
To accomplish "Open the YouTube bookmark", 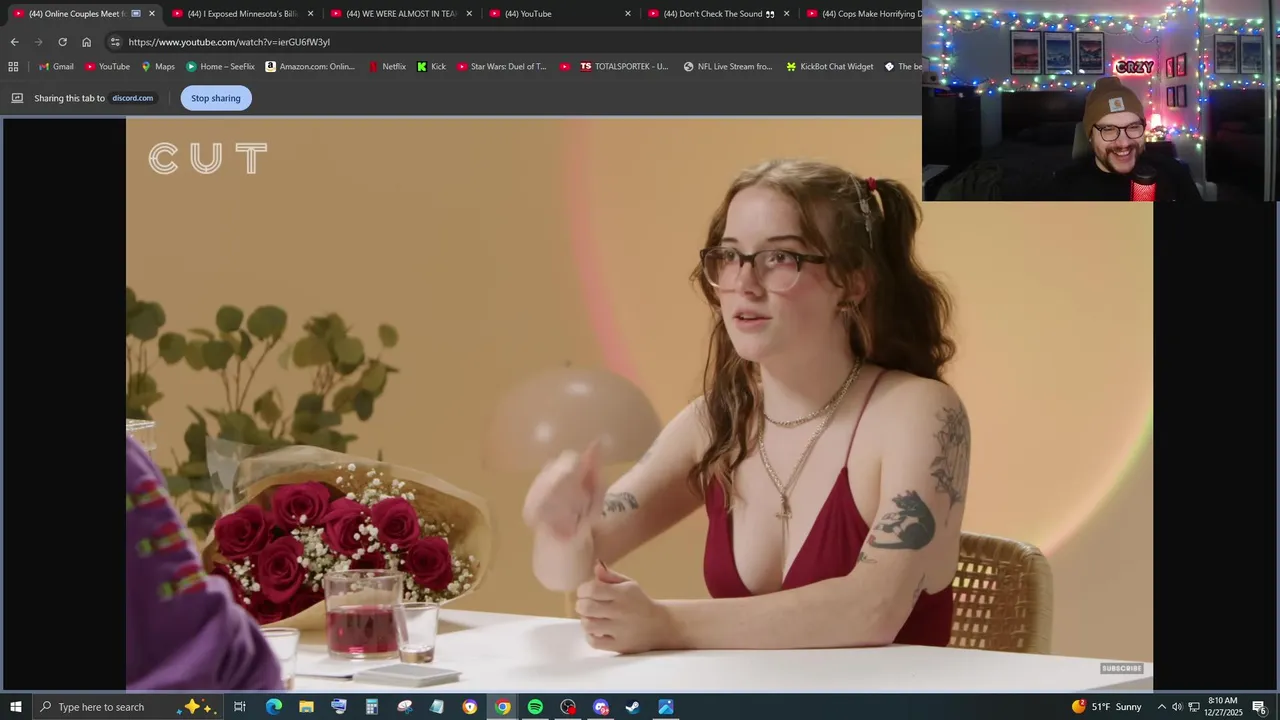I will pos(107,67).
